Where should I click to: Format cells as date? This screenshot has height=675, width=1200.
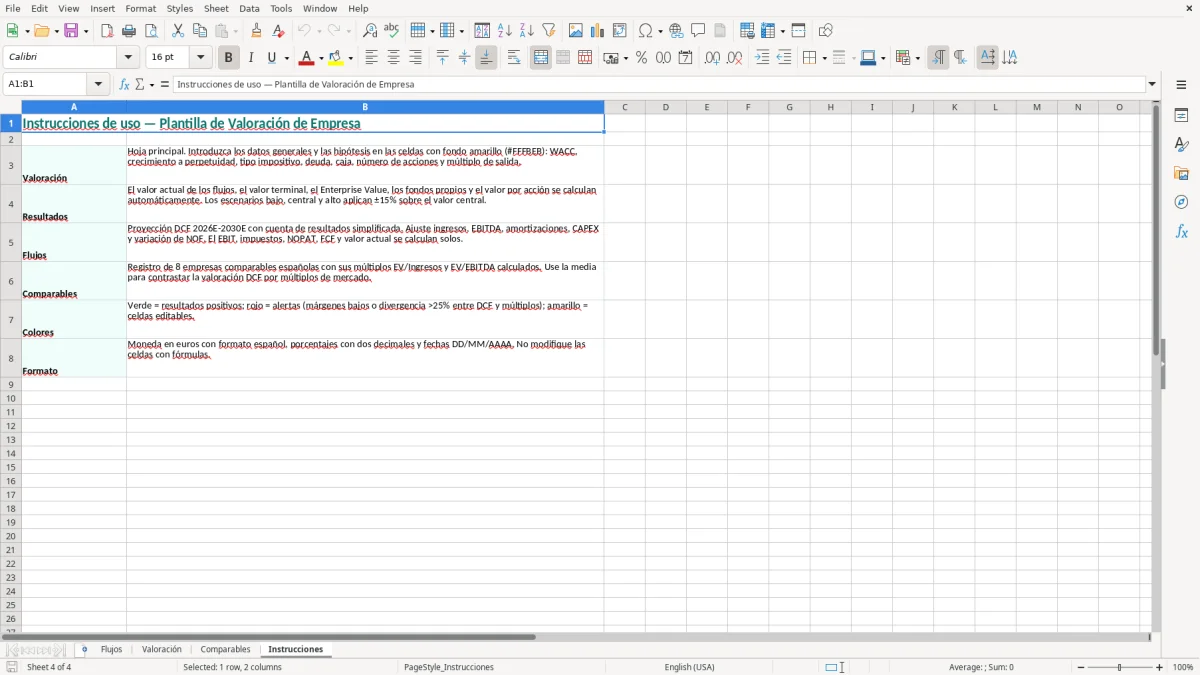coord(686,58)
